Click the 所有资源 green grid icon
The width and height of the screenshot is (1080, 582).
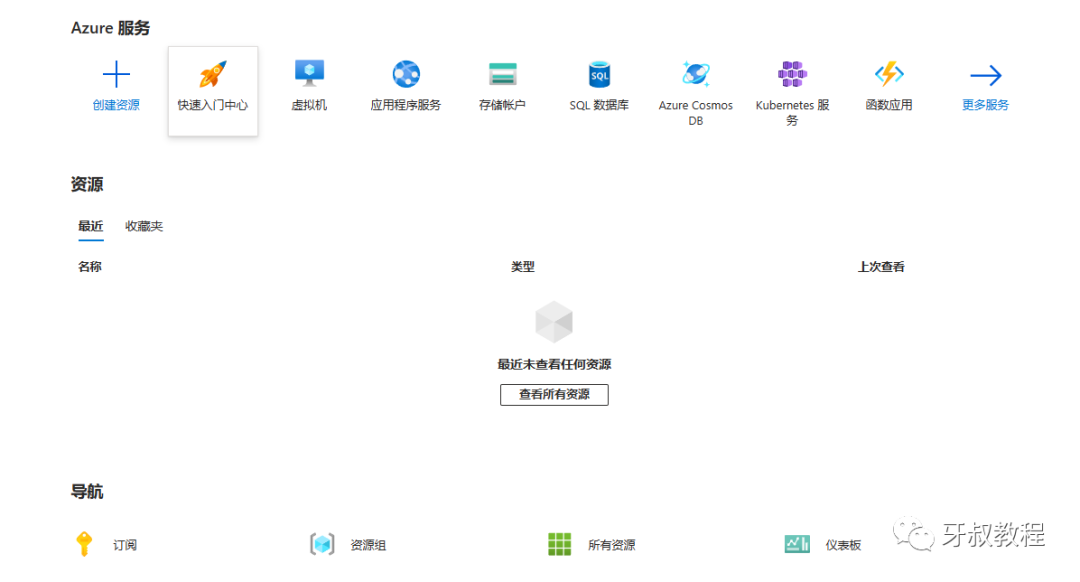pos(559,544)
